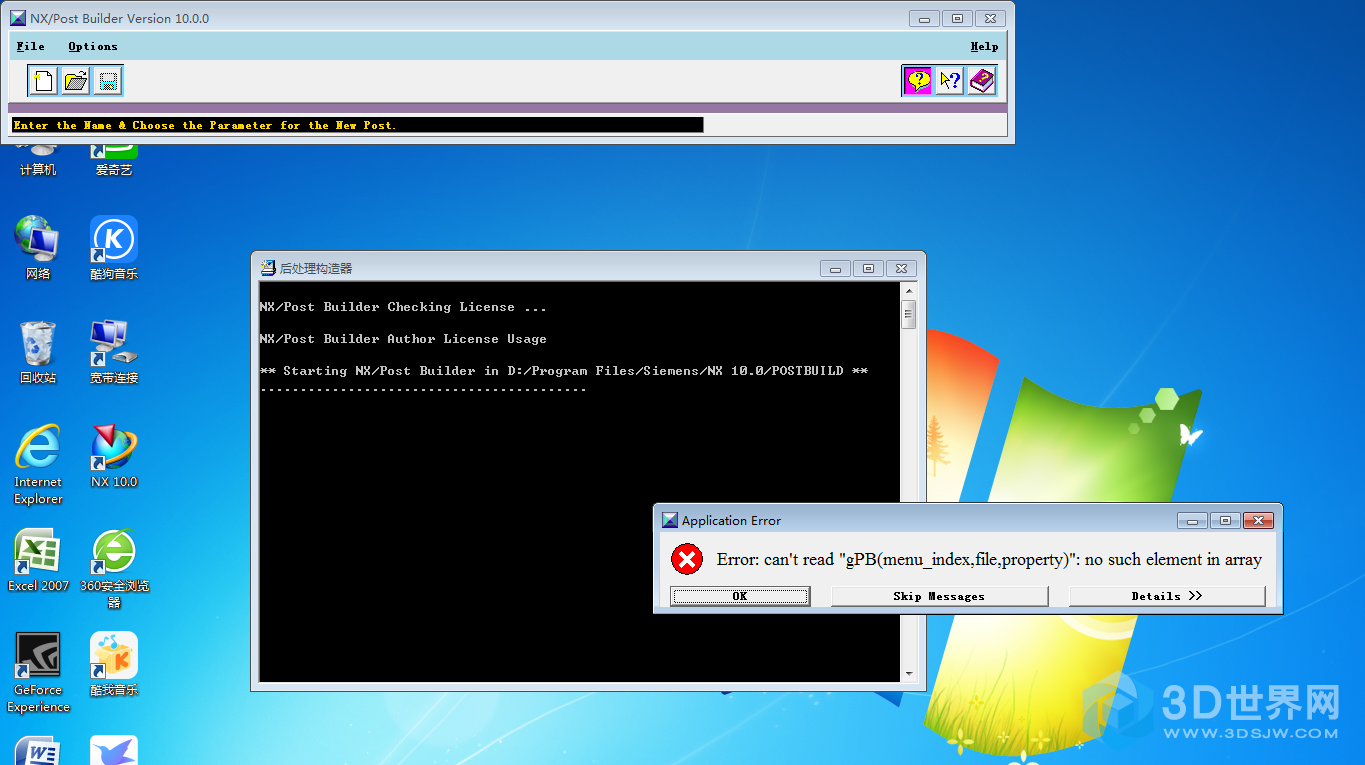
Task: Select the 计算机 computer desktop icon
Action: (38, 160)
